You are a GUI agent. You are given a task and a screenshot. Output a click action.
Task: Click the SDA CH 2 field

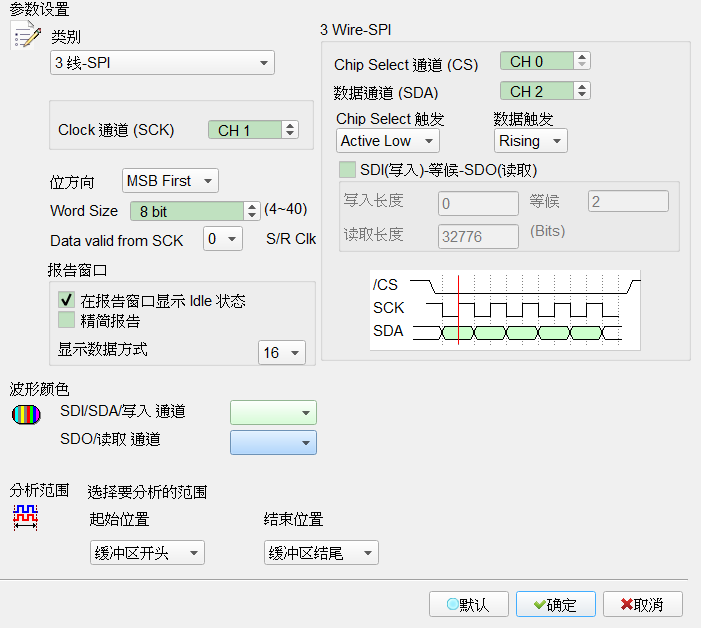537,91
